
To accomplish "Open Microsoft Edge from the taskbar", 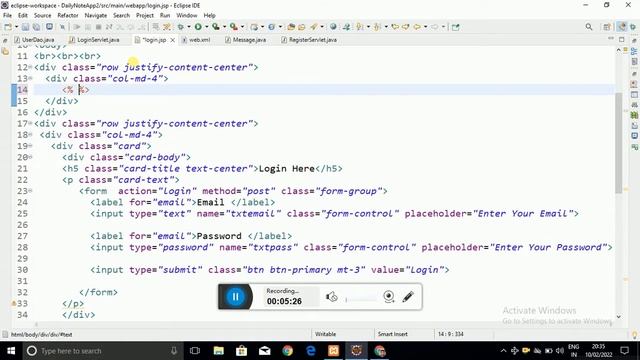I will click(311, 351).
